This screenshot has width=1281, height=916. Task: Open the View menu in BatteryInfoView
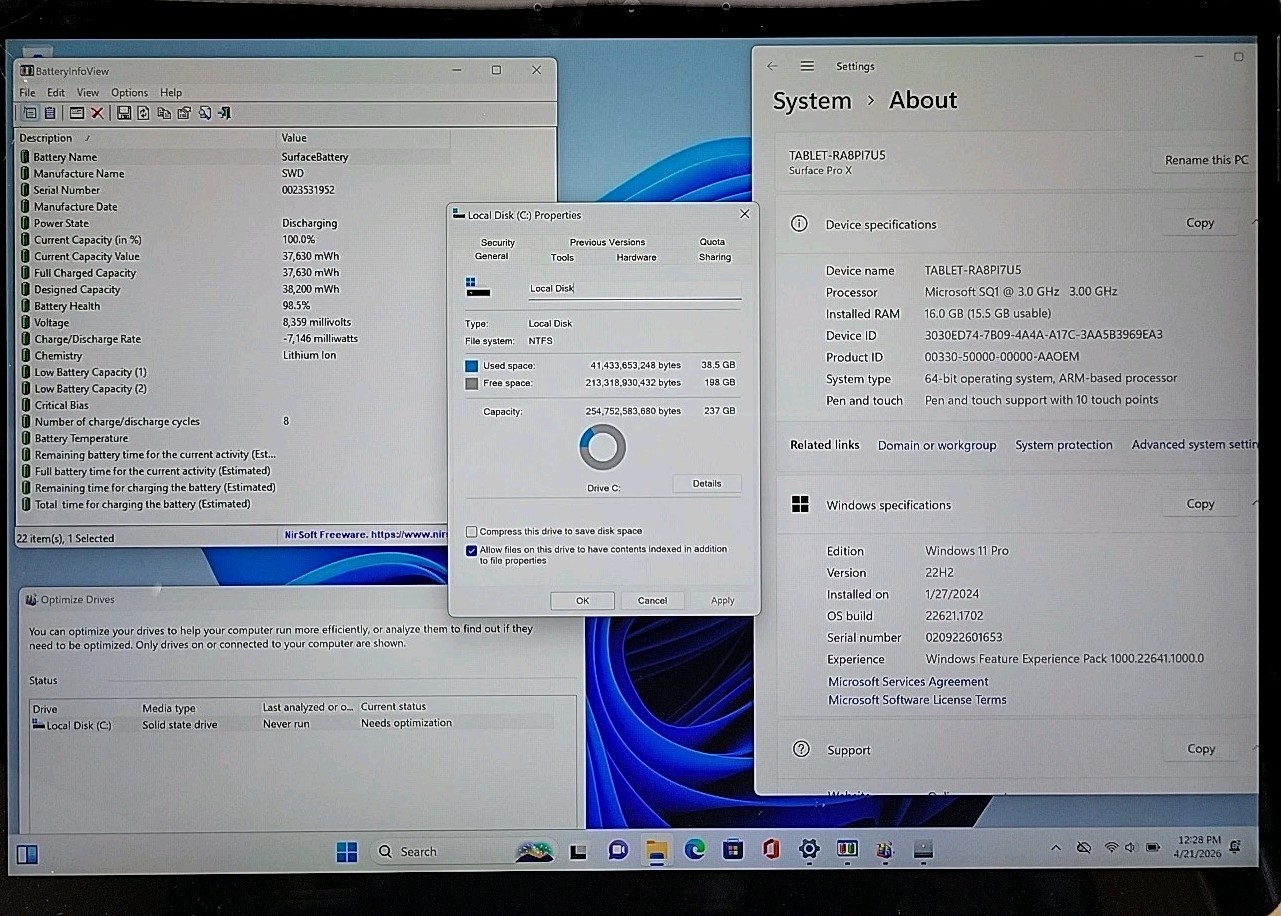[88, 92]
